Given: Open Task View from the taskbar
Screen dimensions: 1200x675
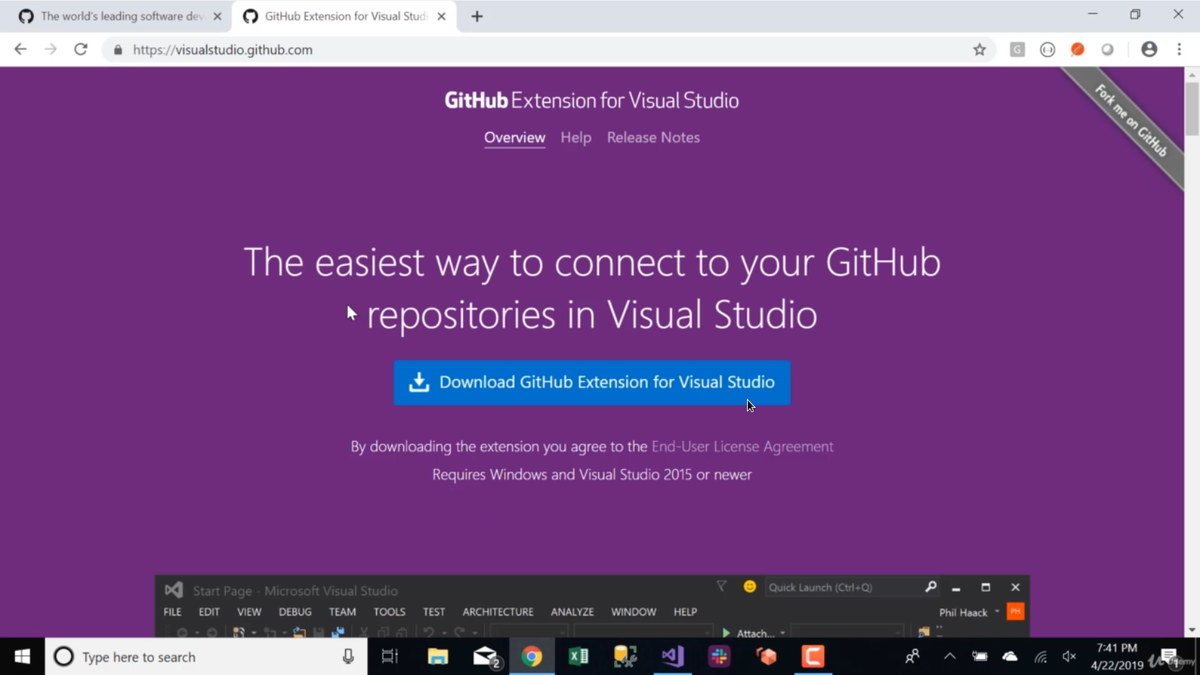Looking at the screenshot, I should [390, 657].
